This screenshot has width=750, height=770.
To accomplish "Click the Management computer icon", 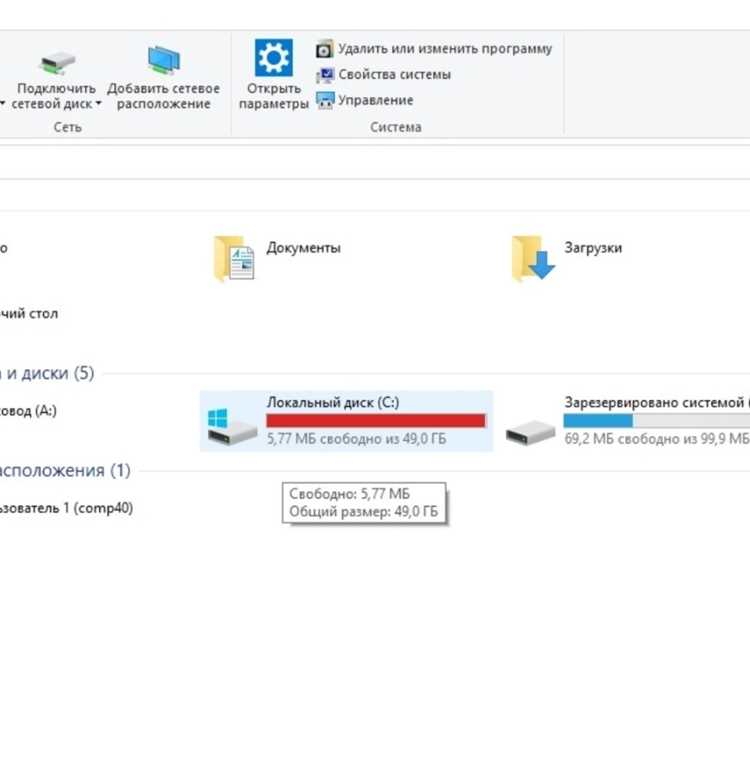I will click(x=325, y=100).
